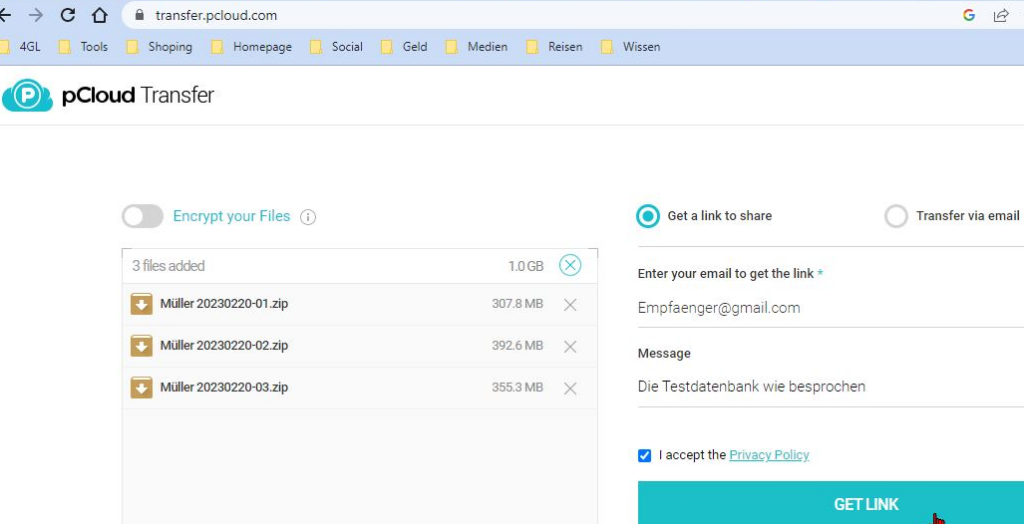Remove Müller 20230220-01.zip from list
This screenshot has height=524, width=1024.
(x=570, y=305)
